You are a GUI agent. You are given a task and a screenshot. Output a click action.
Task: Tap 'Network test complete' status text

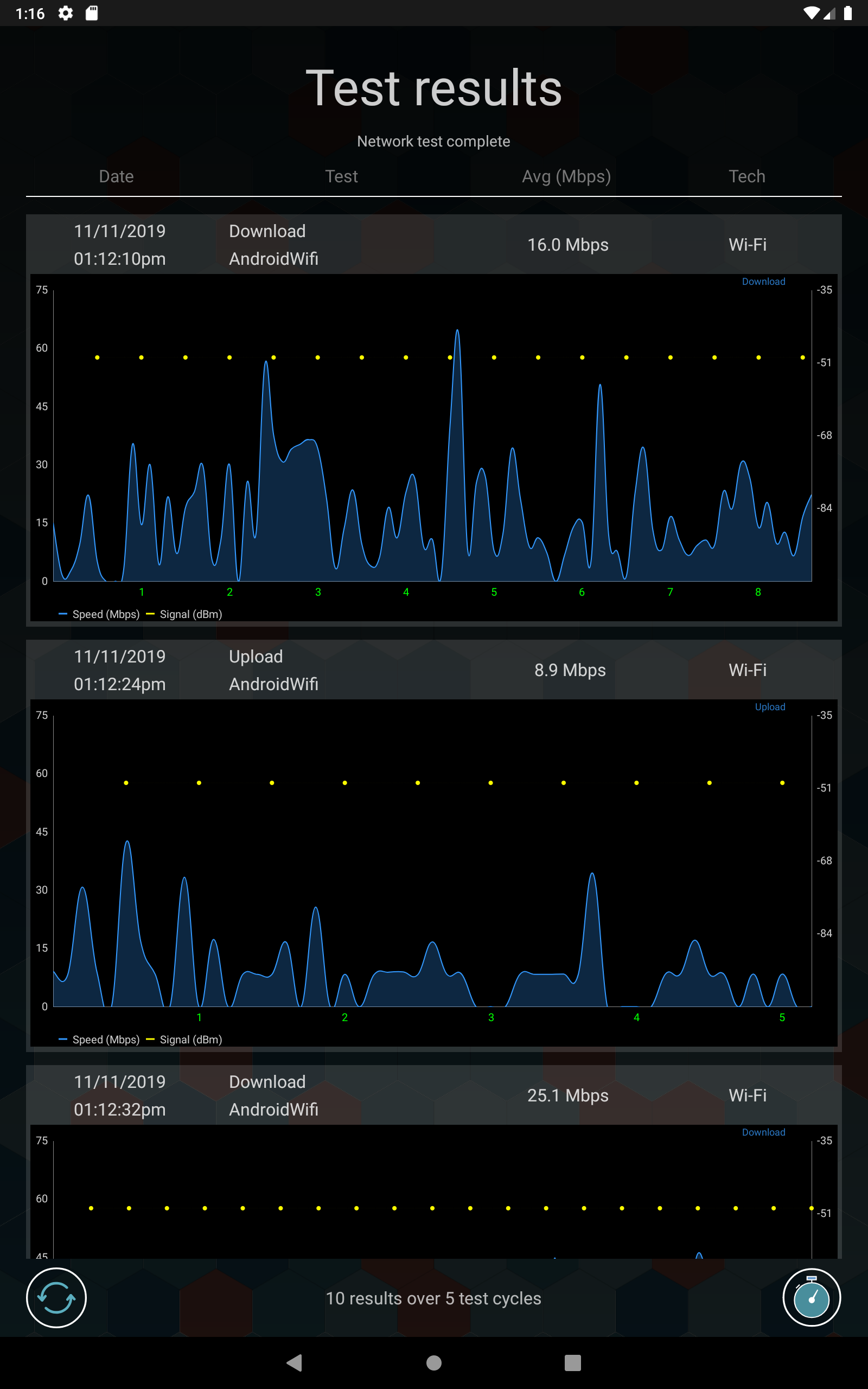[x=433, y=141]
